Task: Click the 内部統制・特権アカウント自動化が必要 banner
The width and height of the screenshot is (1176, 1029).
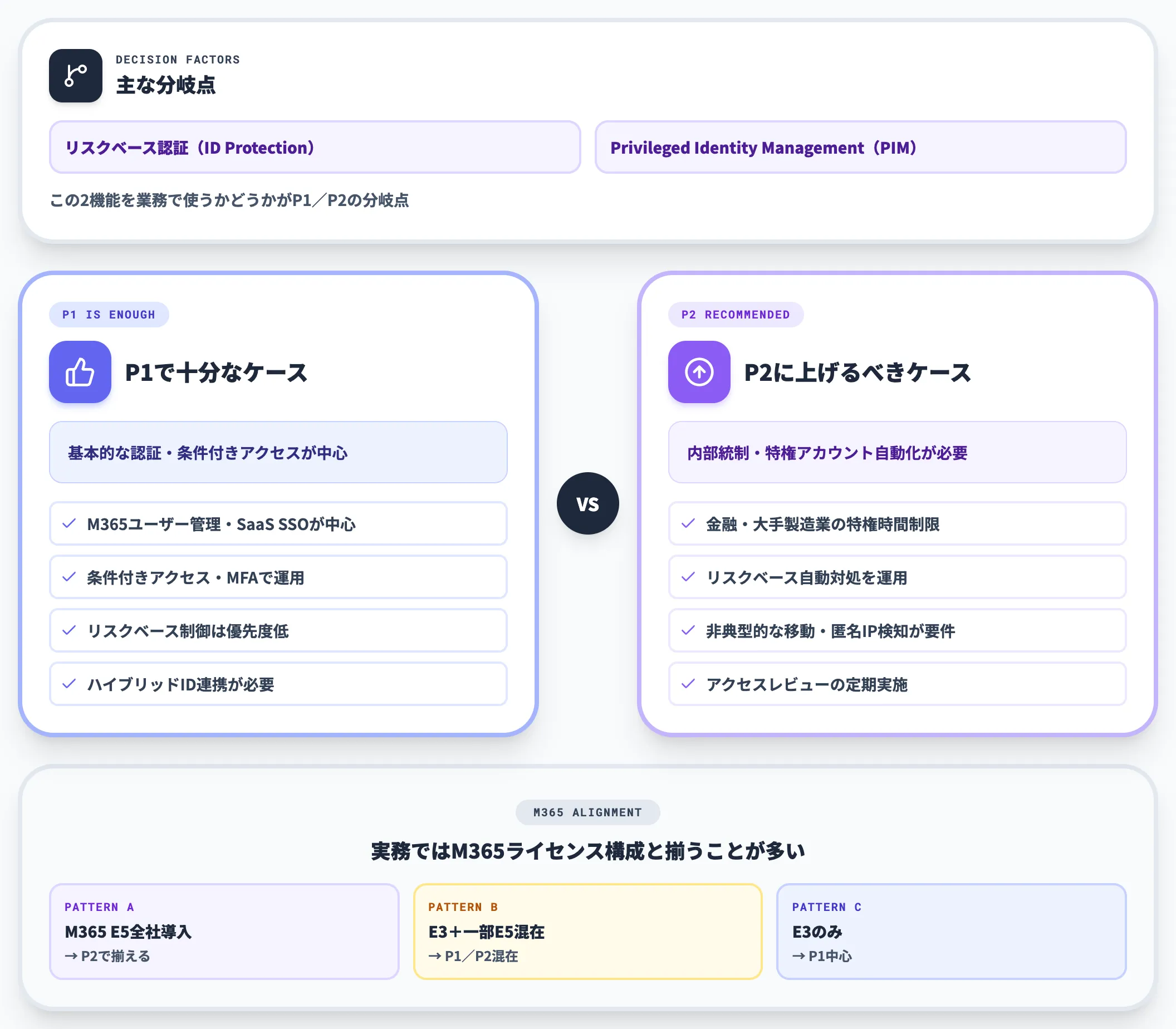Action: pos(897,453)
